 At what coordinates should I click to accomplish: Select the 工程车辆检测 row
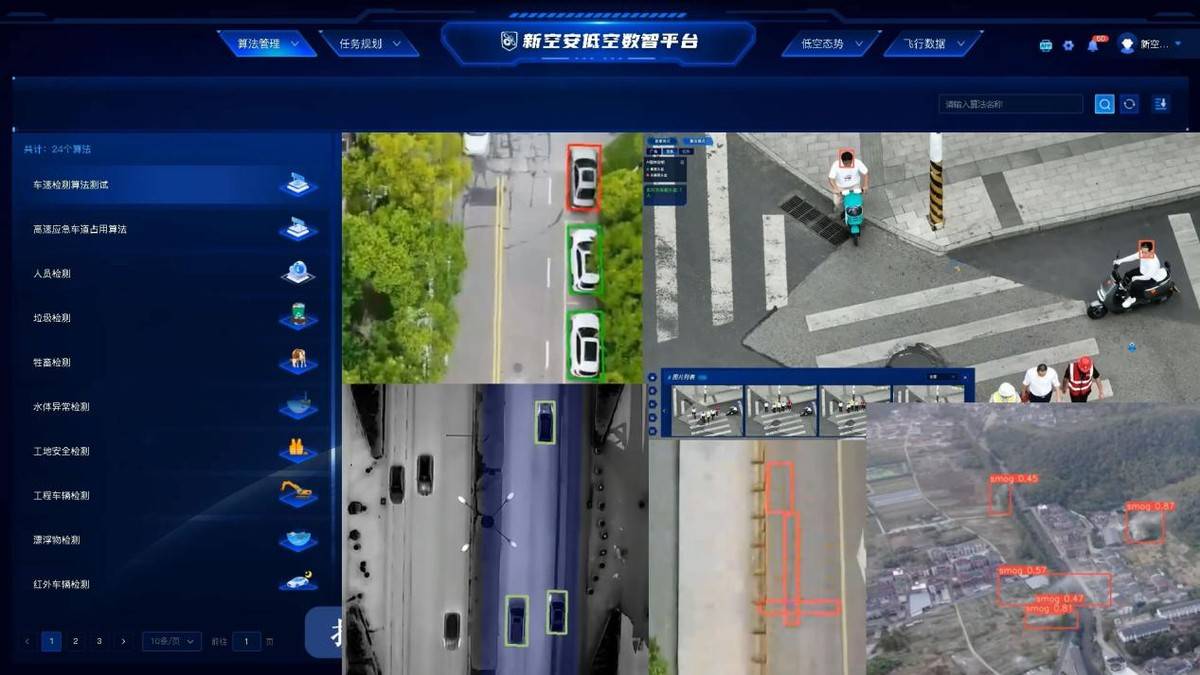[172, 495]
